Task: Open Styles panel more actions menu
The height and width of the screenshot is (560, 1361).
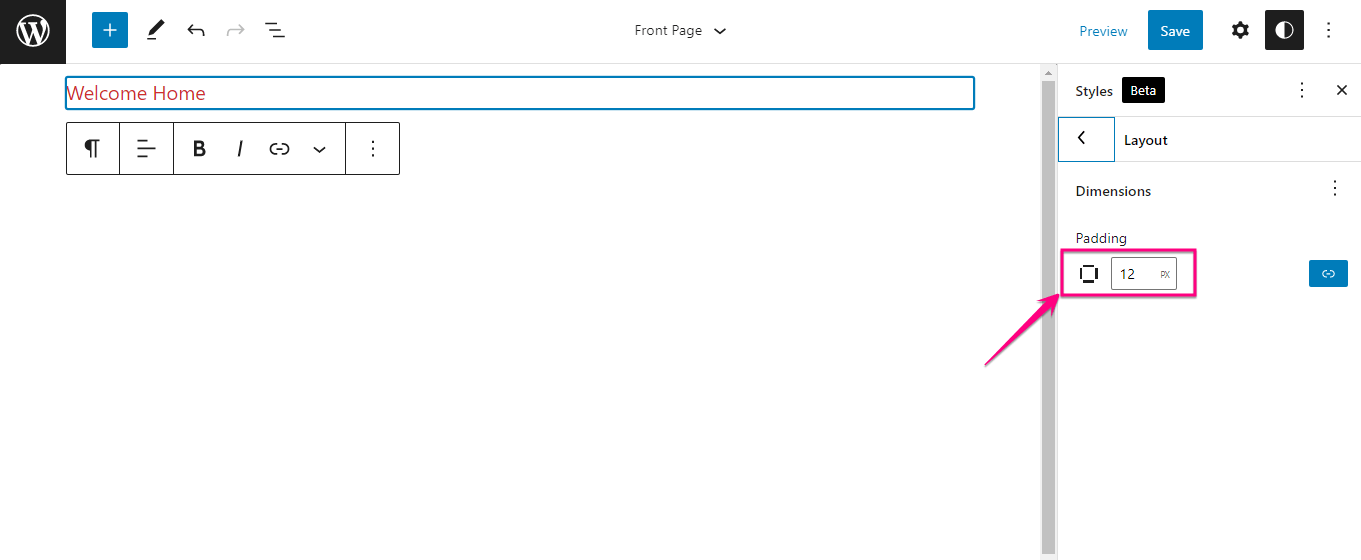Action: click(x=1302, y=90)
